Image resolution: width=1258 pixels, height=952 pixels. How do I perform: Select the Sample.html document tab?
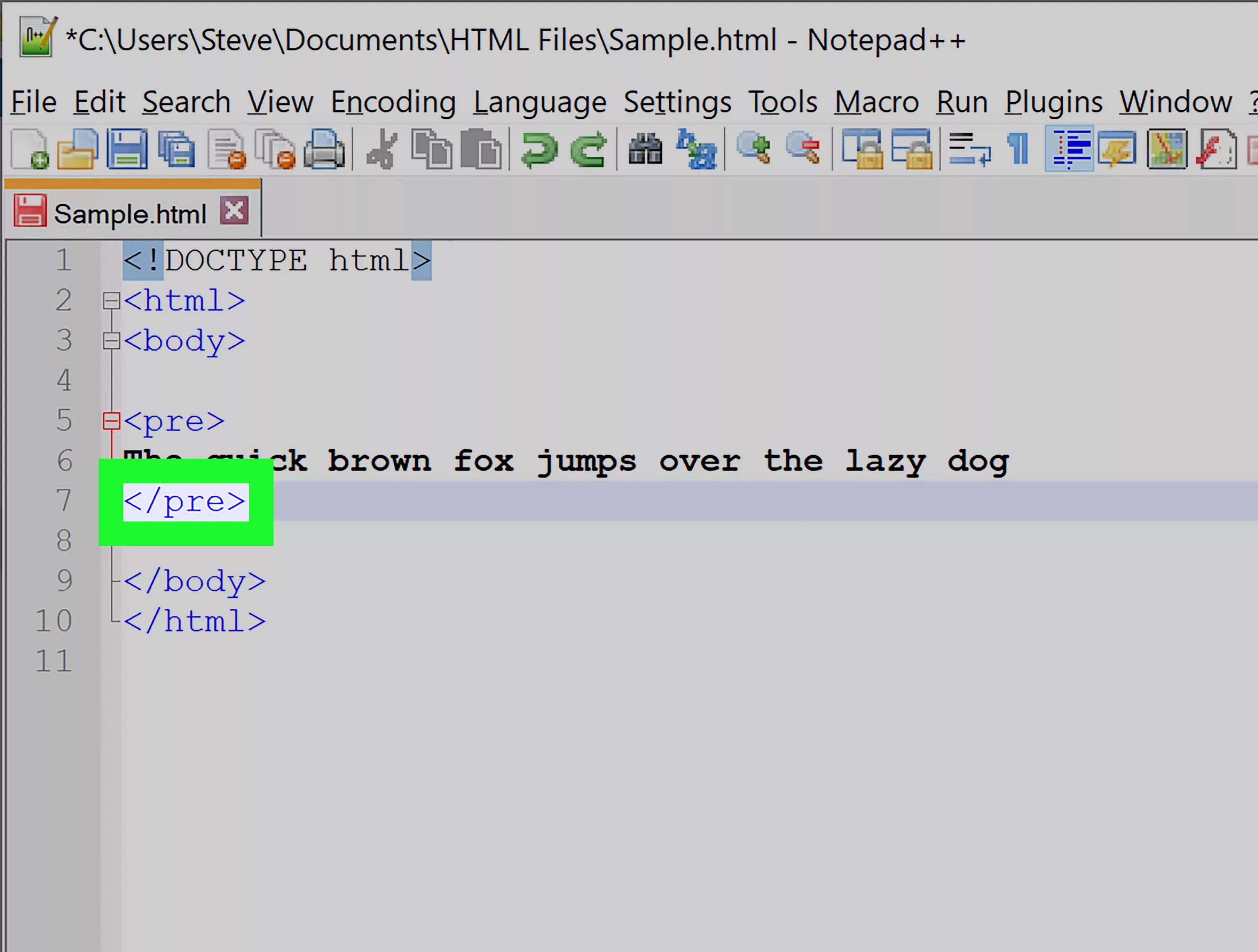click(x=129, y=214)
